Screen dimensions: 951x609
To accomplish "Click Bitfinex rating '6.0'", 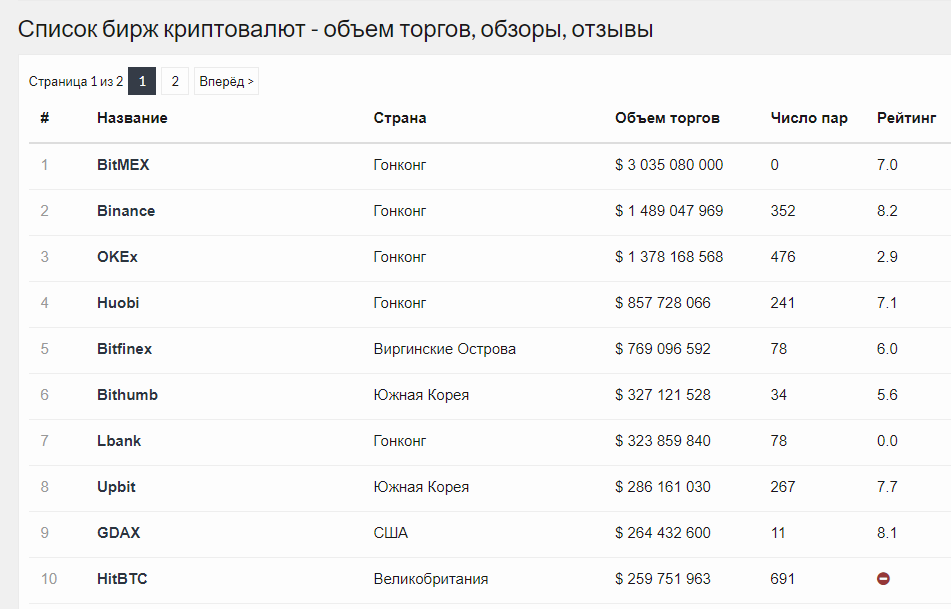I will (887, 349).
